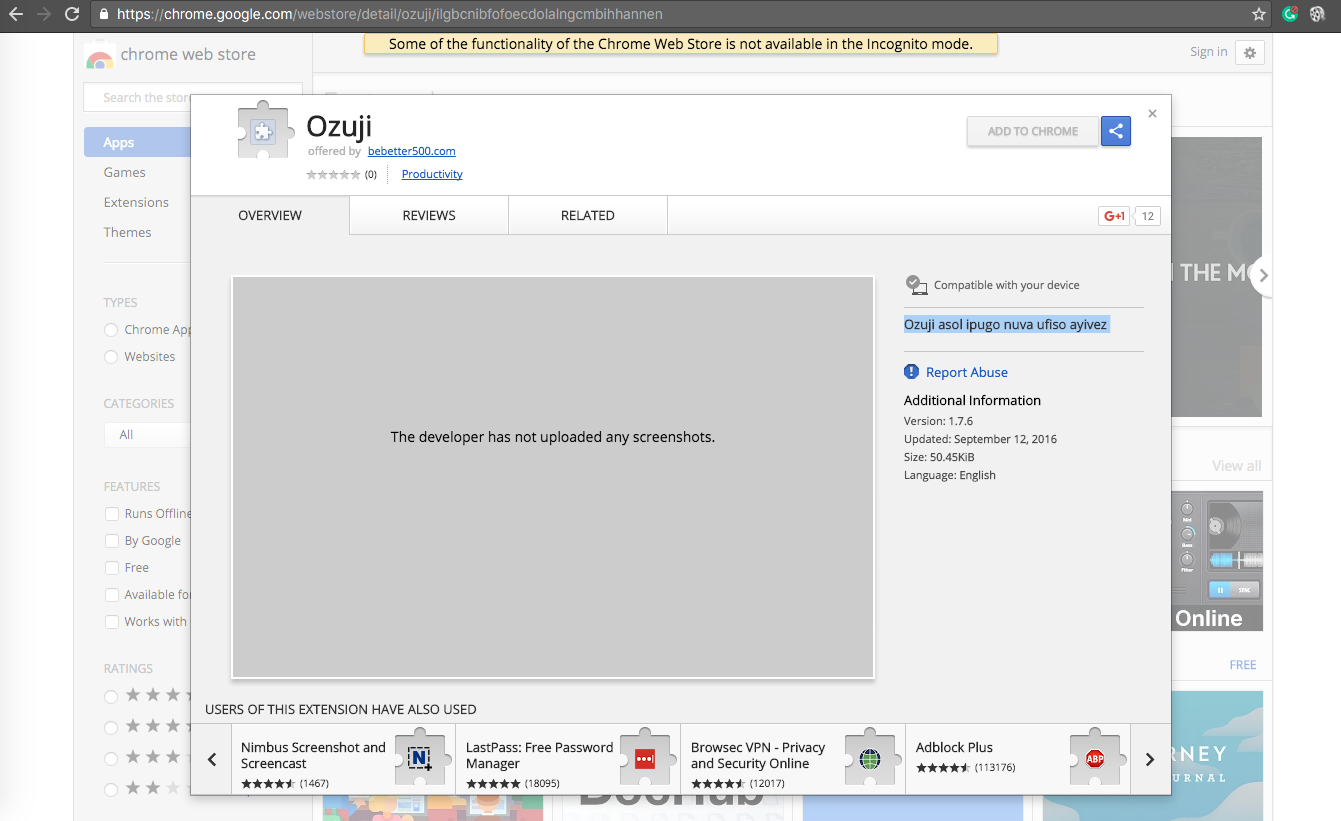Select Themes in the sidebar

(127, 232)
